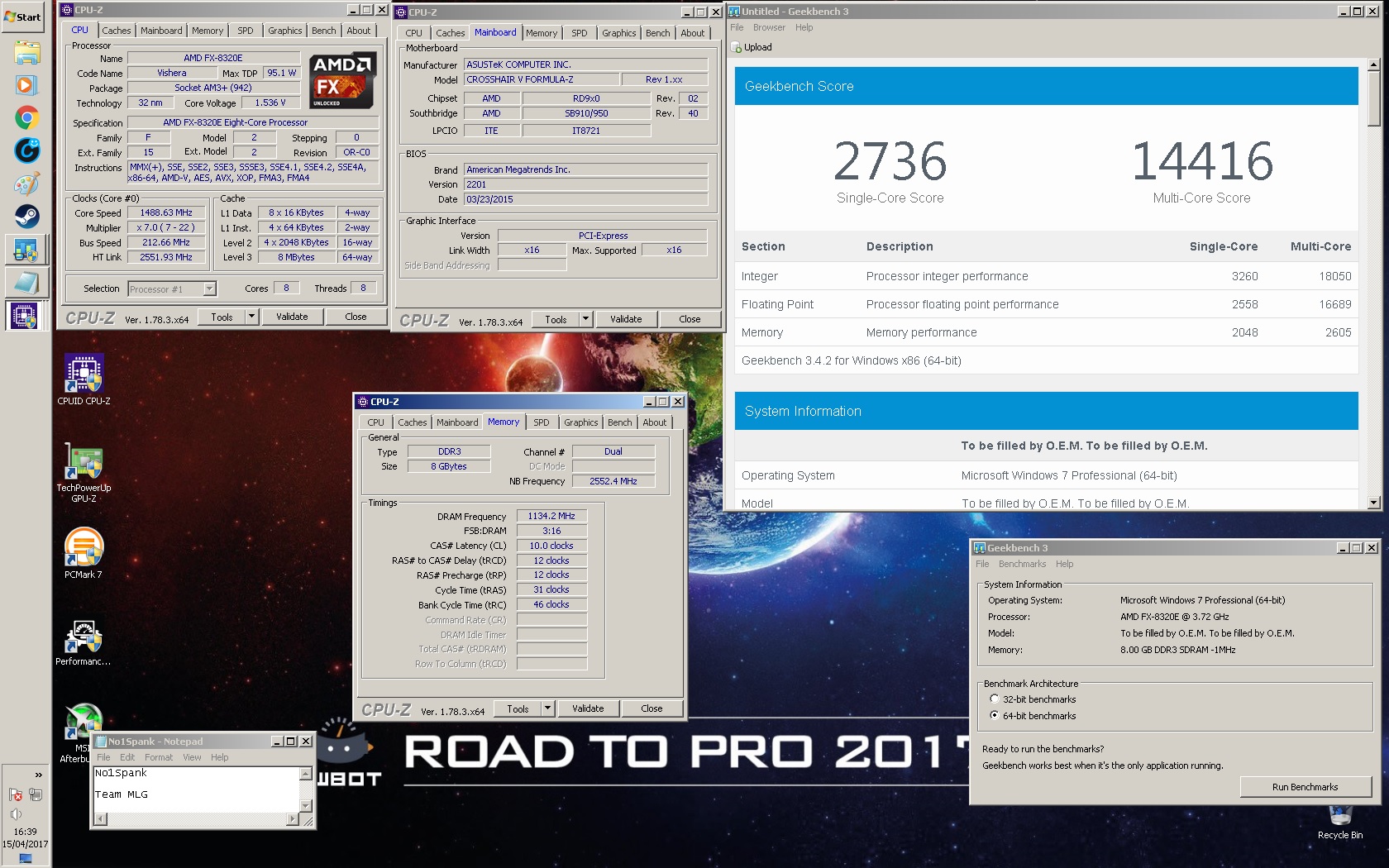Open the Recycle Bin on the desktop
The width and height of the screenshot is (1389, 868).
click(1340, 823)
